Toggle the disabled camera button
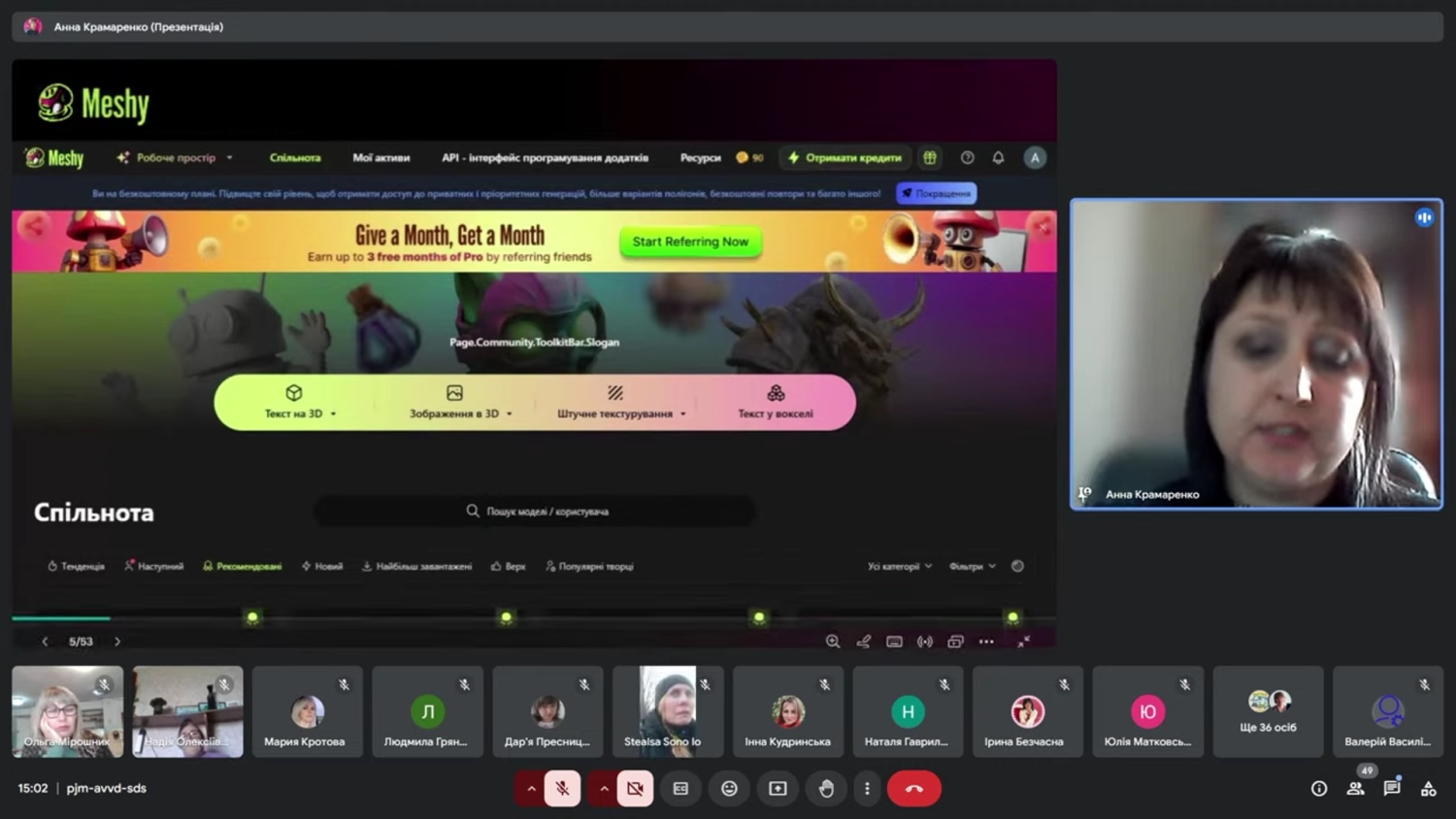The image size is (1456, 819). pyautogui.click(x=635, y=788)
